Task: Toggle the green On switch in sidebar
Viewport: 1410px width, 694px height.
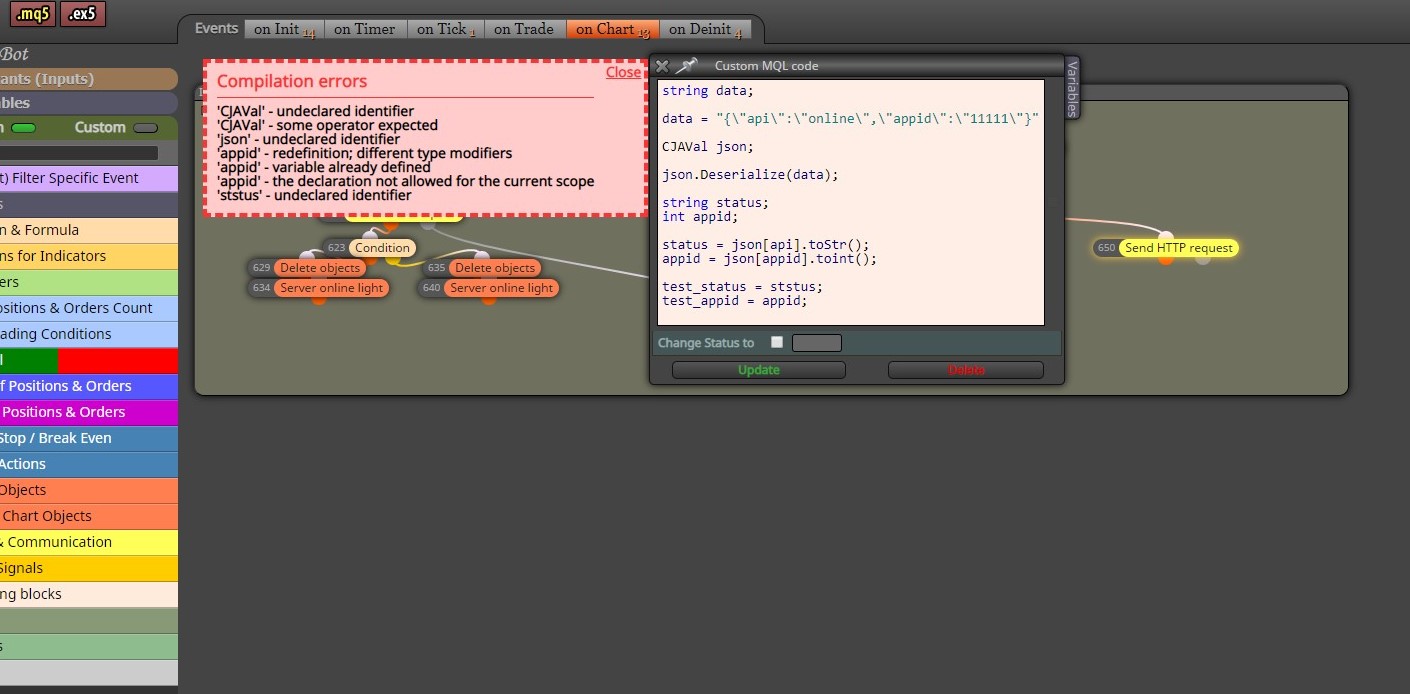Action: click(23, 128)
